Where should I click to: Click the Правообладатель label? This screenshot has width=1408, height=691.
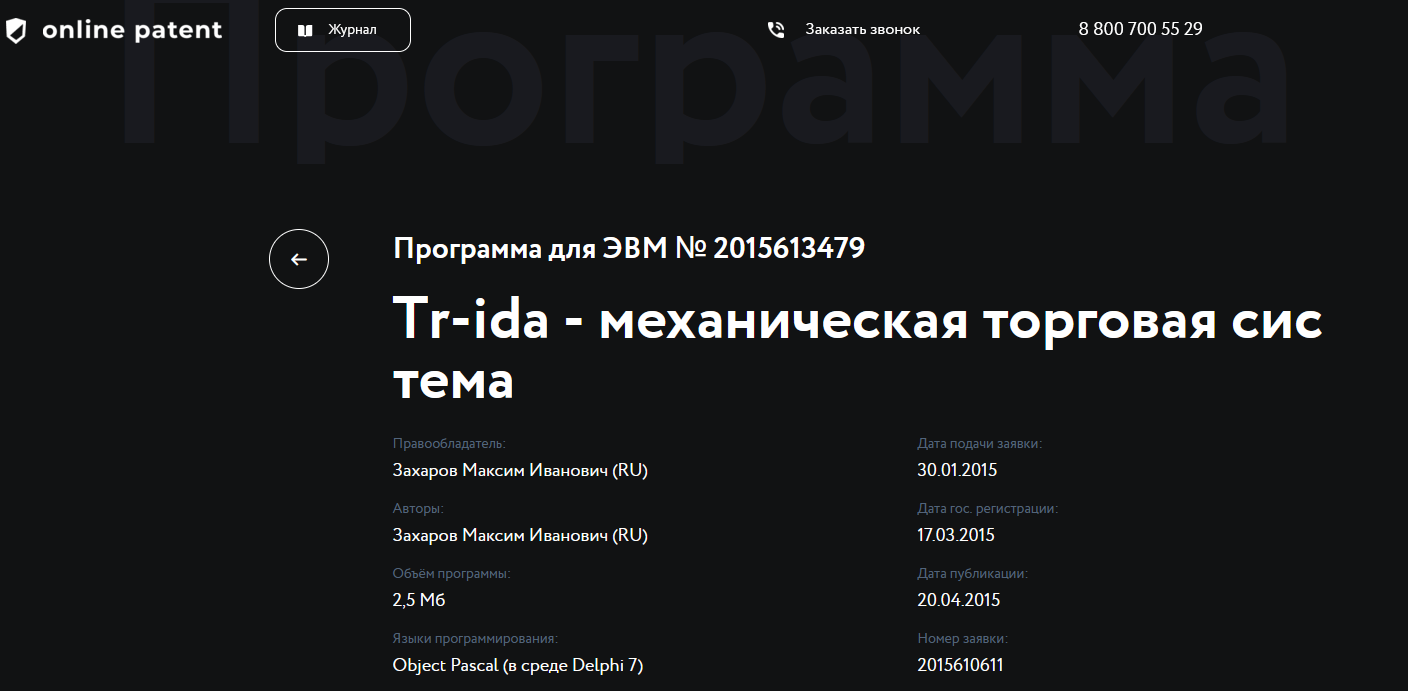[449, 443]
